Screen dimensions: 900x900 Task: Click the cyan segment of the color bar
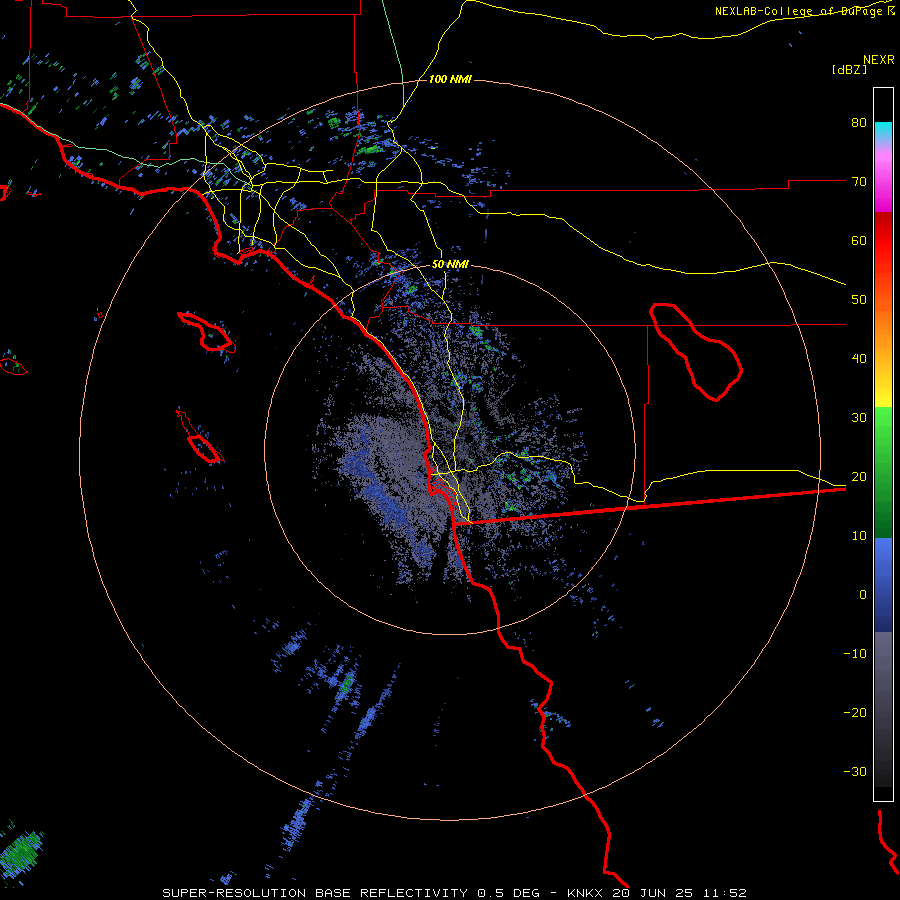pyautogui.click(x=883, y=131)
